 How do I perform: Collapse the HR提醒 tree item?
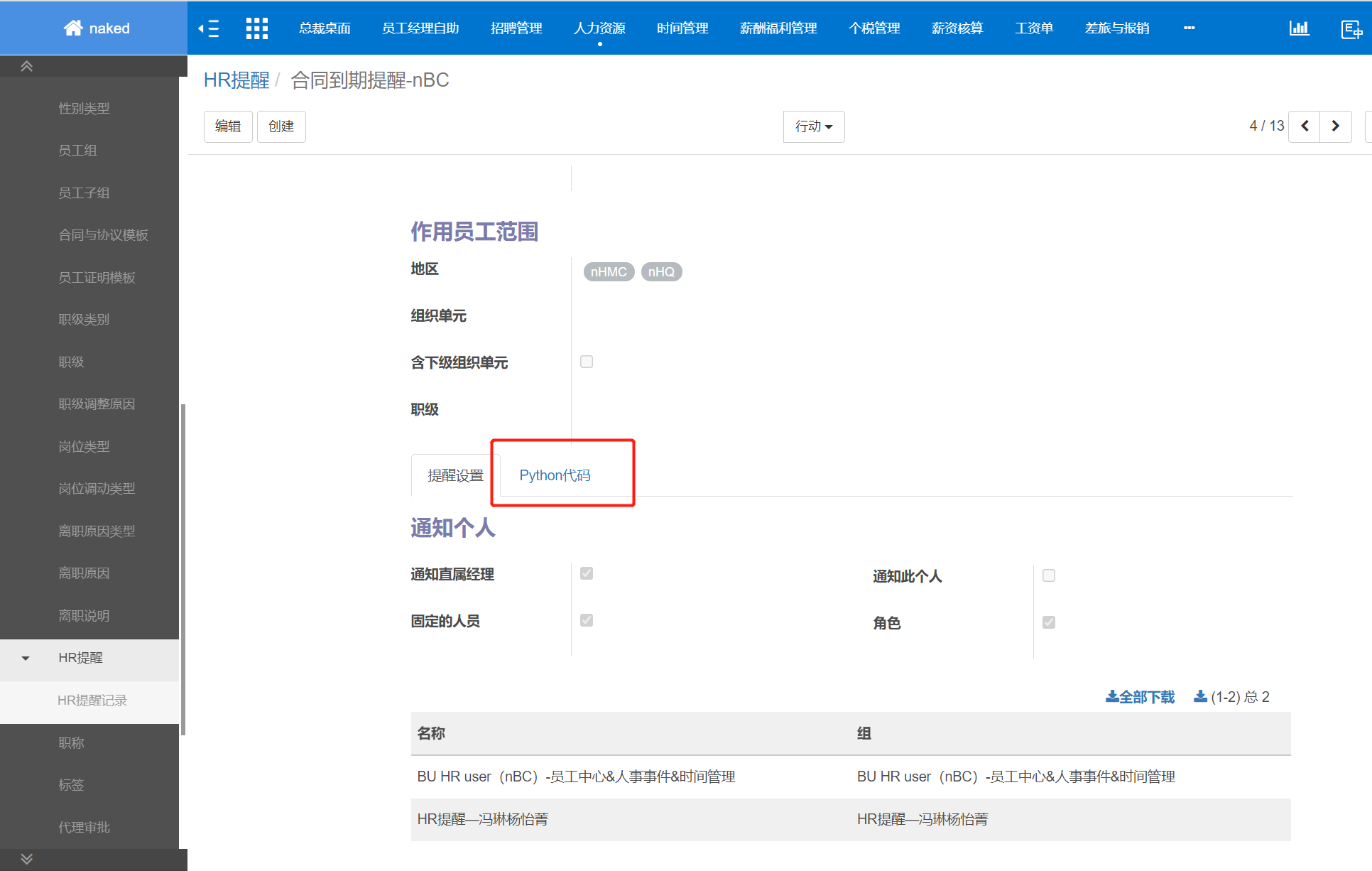pyautogui.click(x=26, y=659)
